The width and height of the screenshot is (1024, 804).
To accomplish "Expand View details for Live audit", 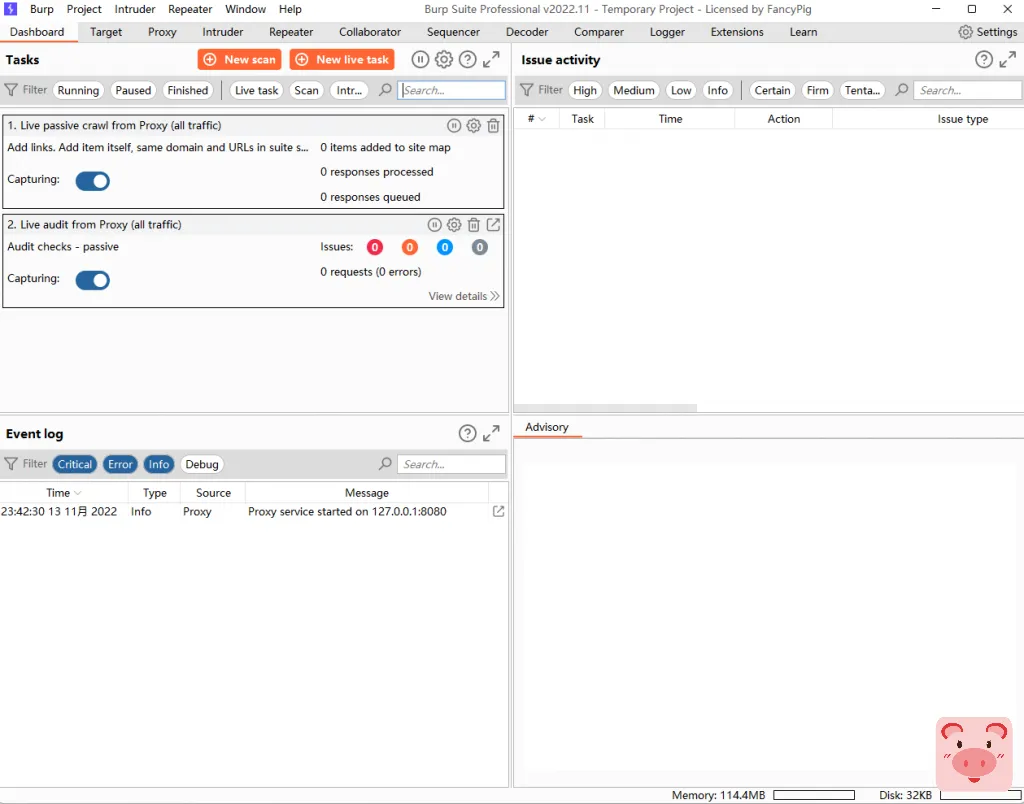I will pyautogui.click(x=464, y=296).
